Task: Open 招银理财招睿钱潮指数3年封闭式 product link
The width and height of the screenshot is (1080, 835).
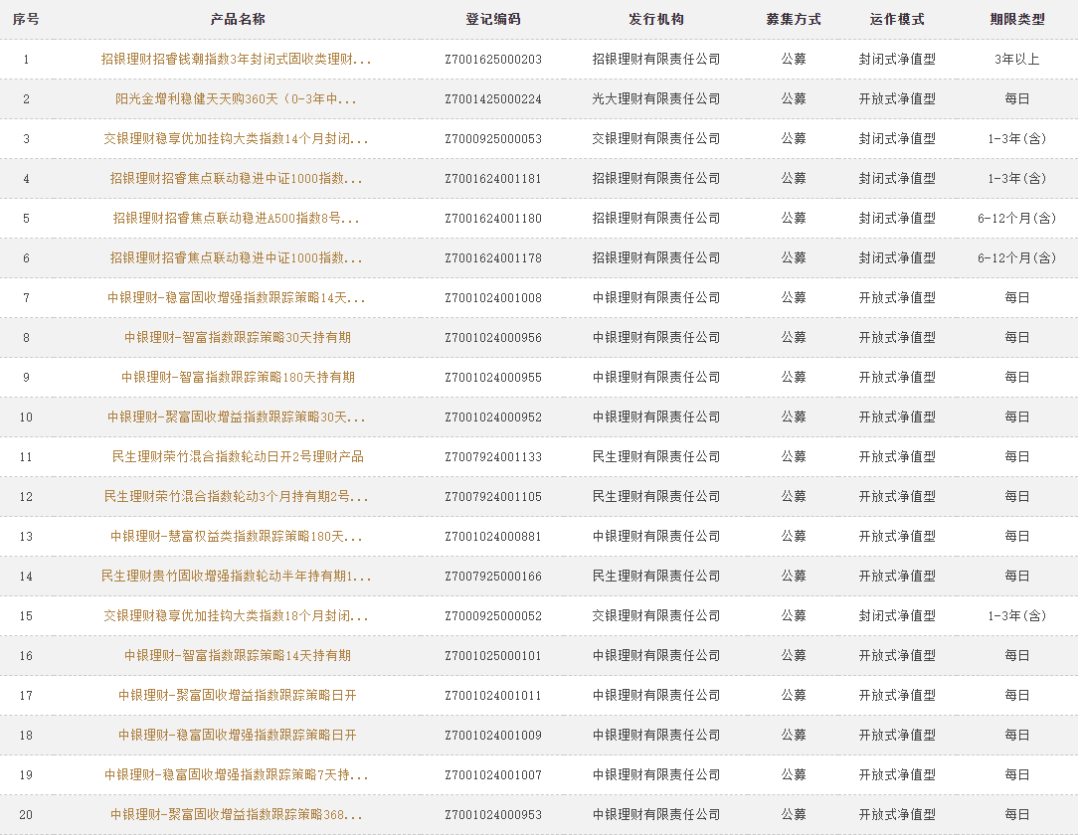Action: pos(236,59)
